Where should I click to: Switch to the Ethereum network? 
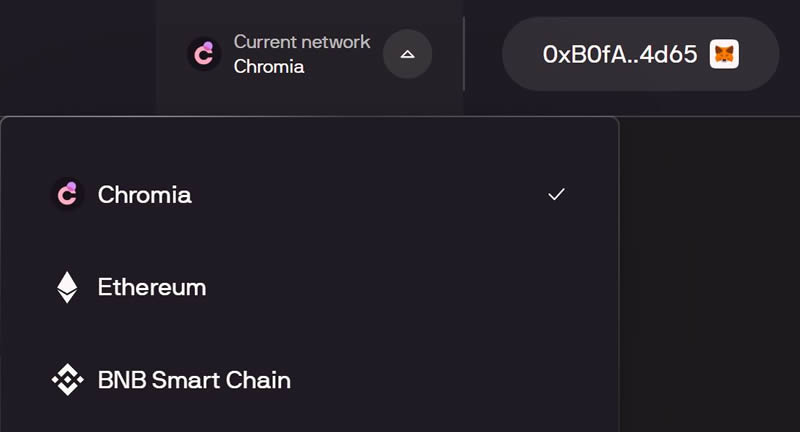[152, 287]
